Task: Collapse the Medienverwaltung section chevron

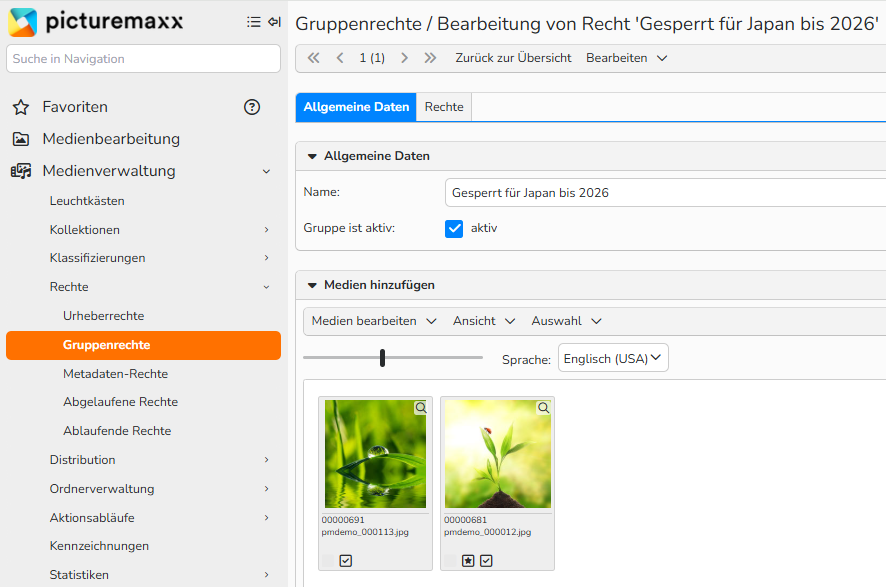Action: (266, 171)
